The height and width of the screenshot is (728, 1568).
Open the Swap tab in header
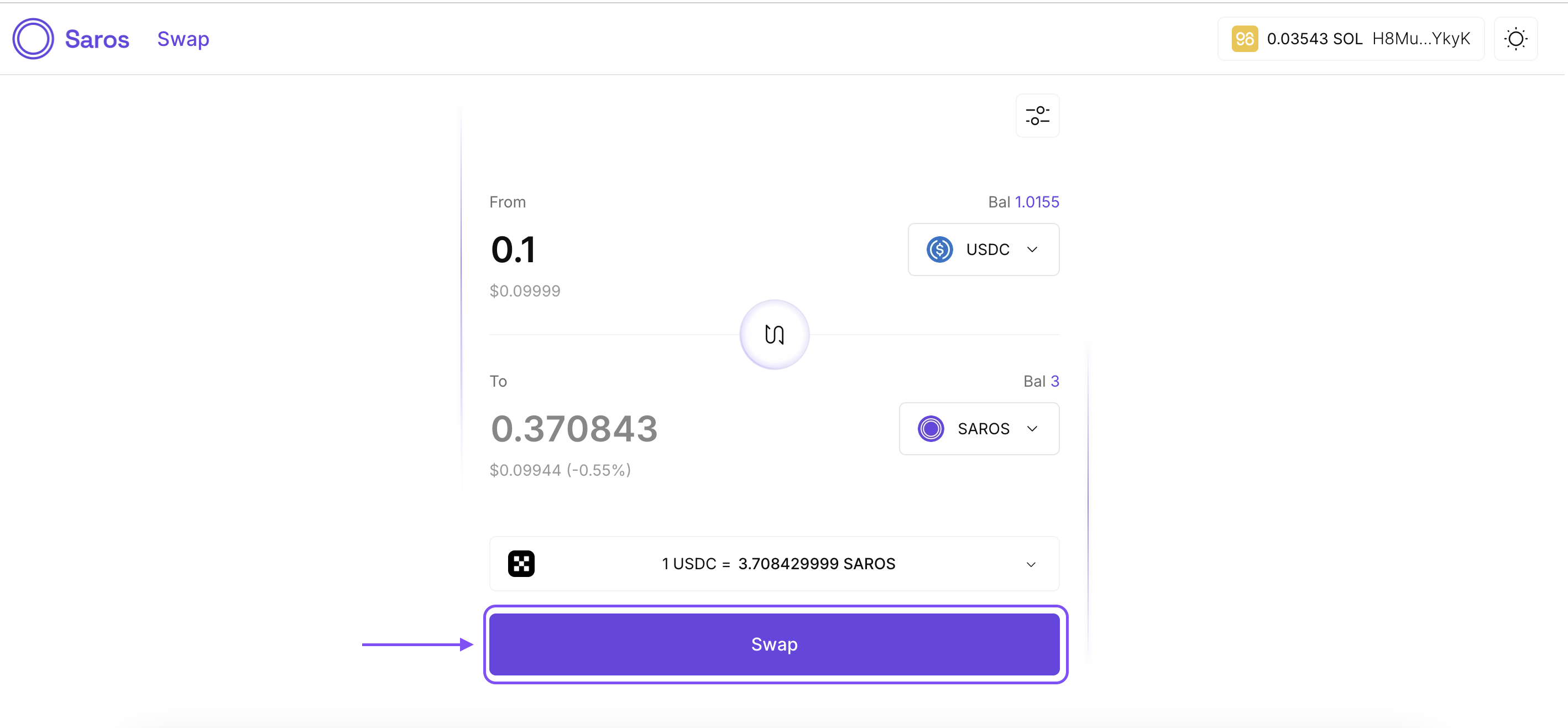click(183, 39)
